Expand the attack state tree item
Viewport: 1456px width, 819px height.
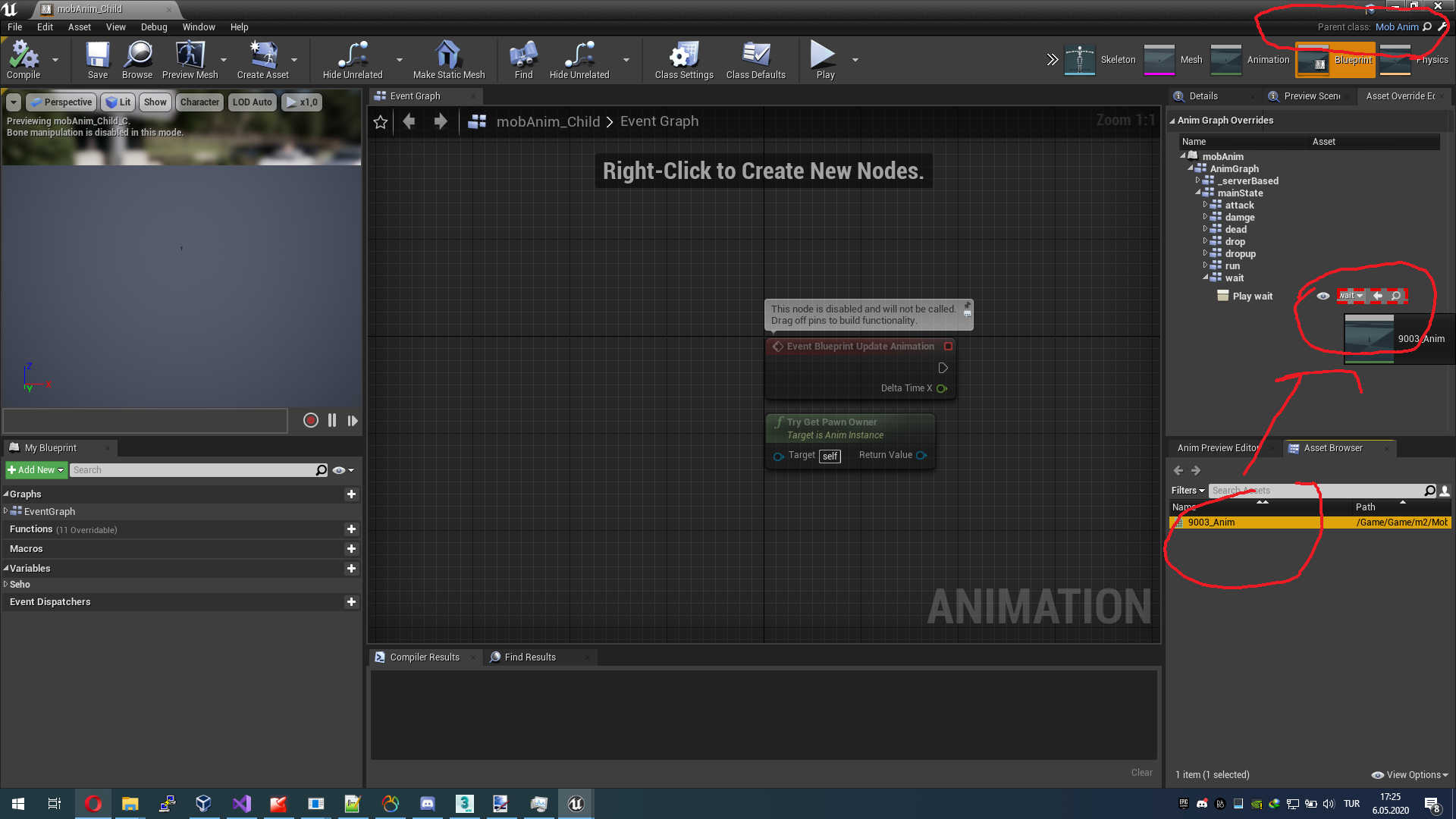(x=1205, y=205)
